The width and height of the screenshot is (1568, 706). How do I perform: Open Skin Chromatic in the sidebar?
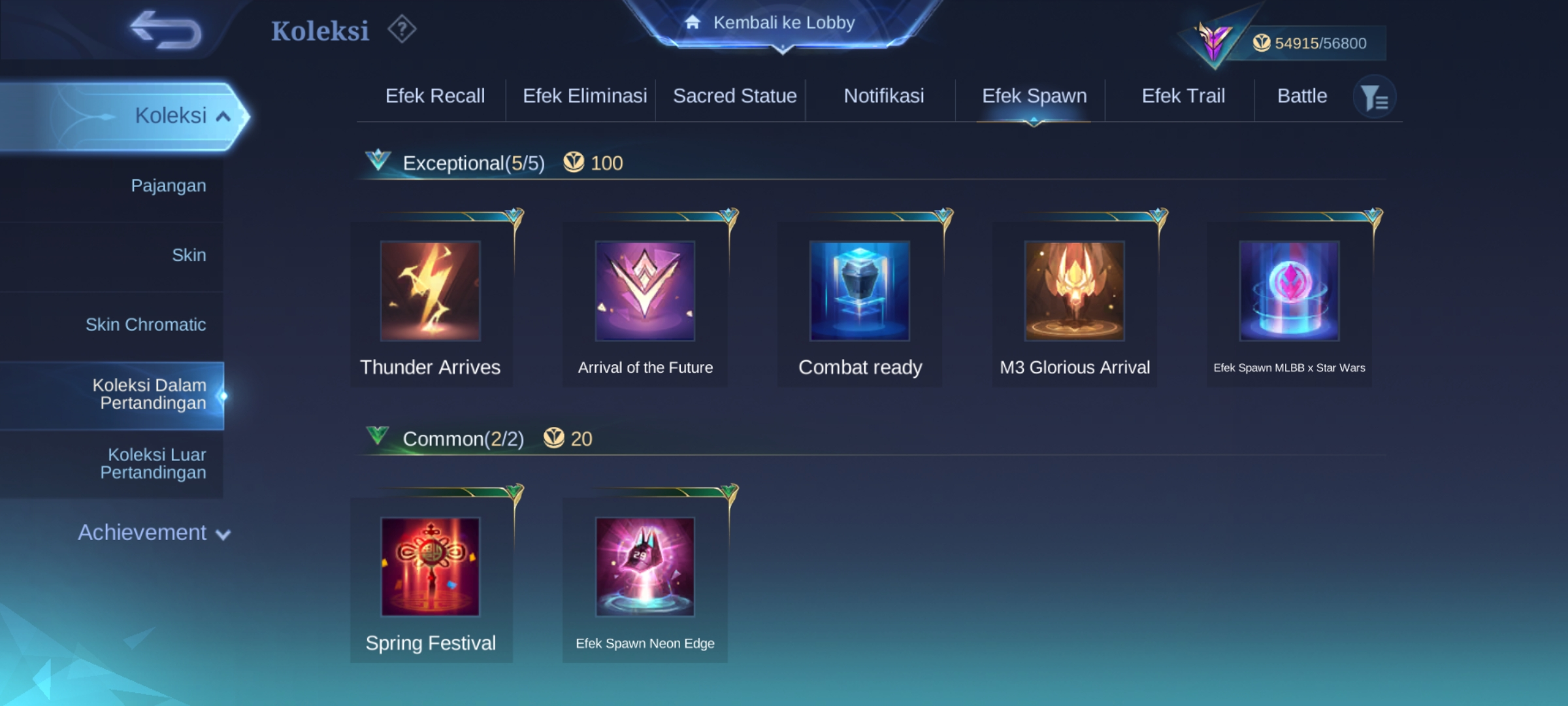(x=146, y=324)
